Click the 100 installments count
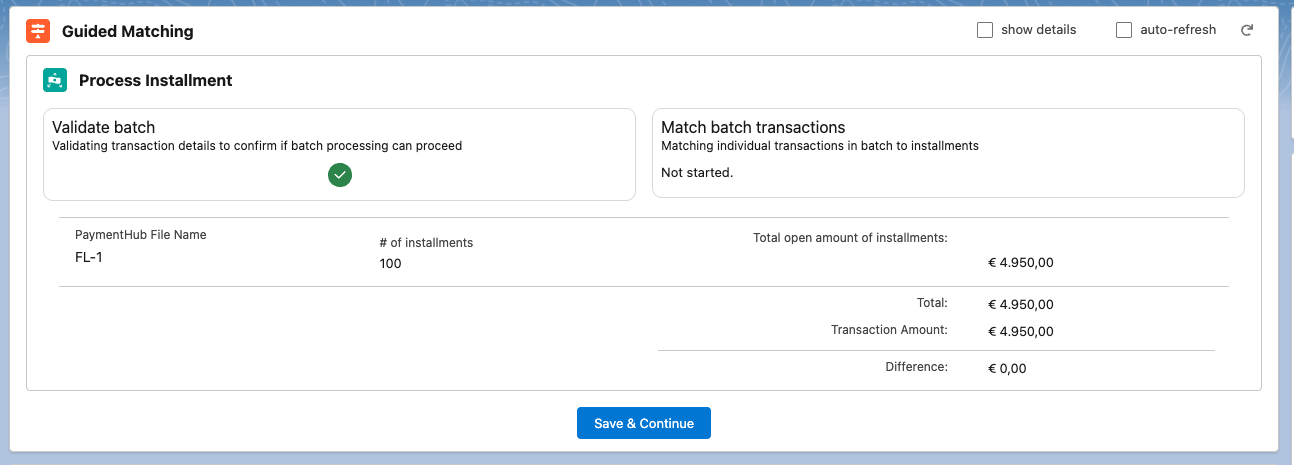 pos(391,264)
